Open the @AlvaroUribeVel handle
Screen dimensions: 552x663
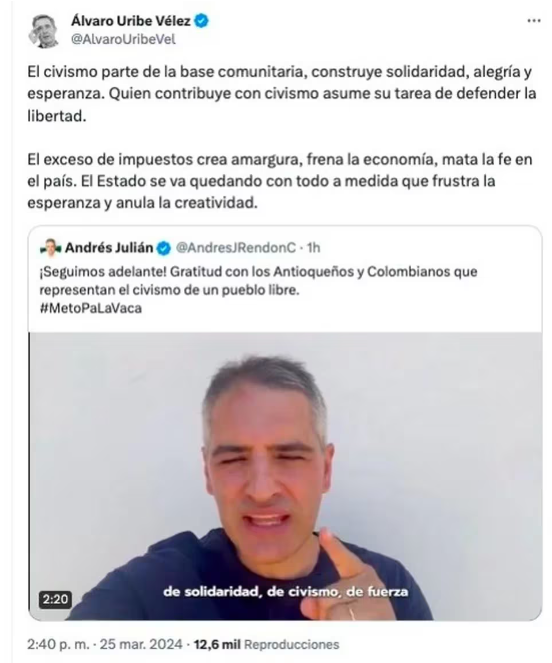click(x=123, y=39)
